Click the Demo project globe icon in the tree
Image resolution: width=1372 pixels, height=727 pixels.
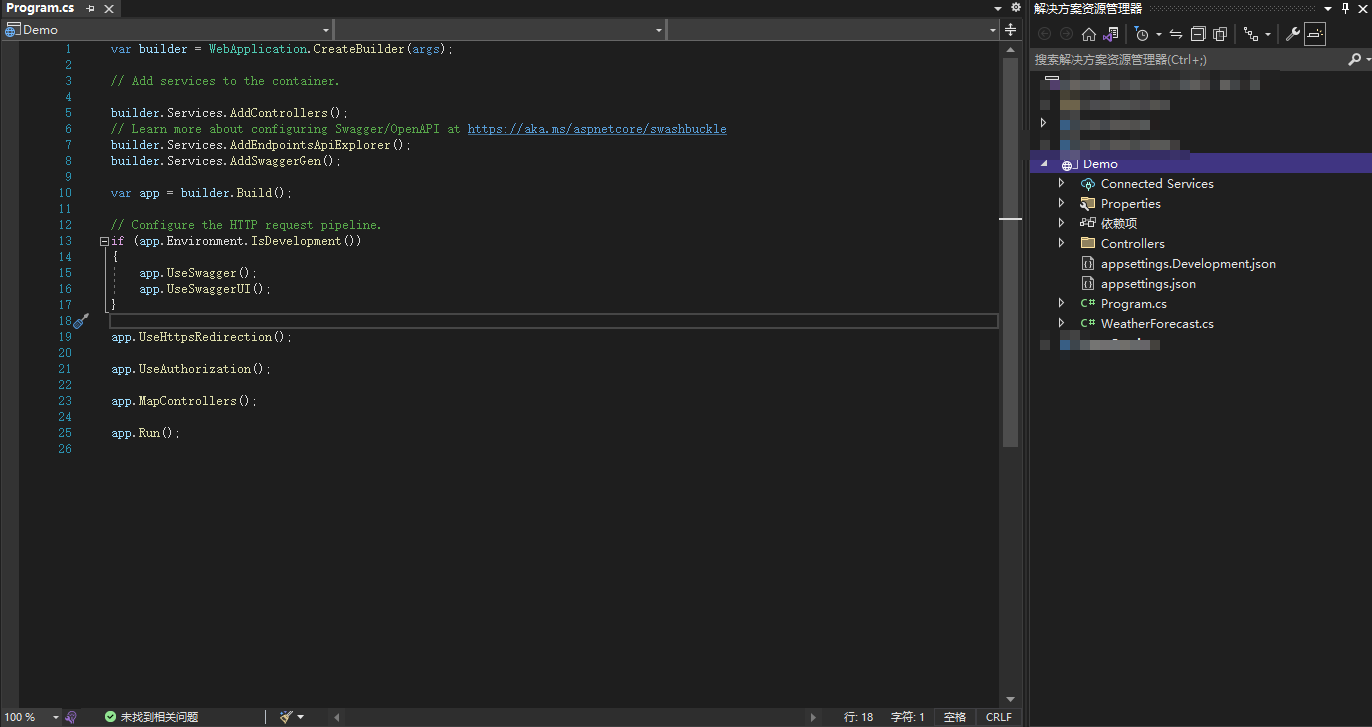point(1067,165)
